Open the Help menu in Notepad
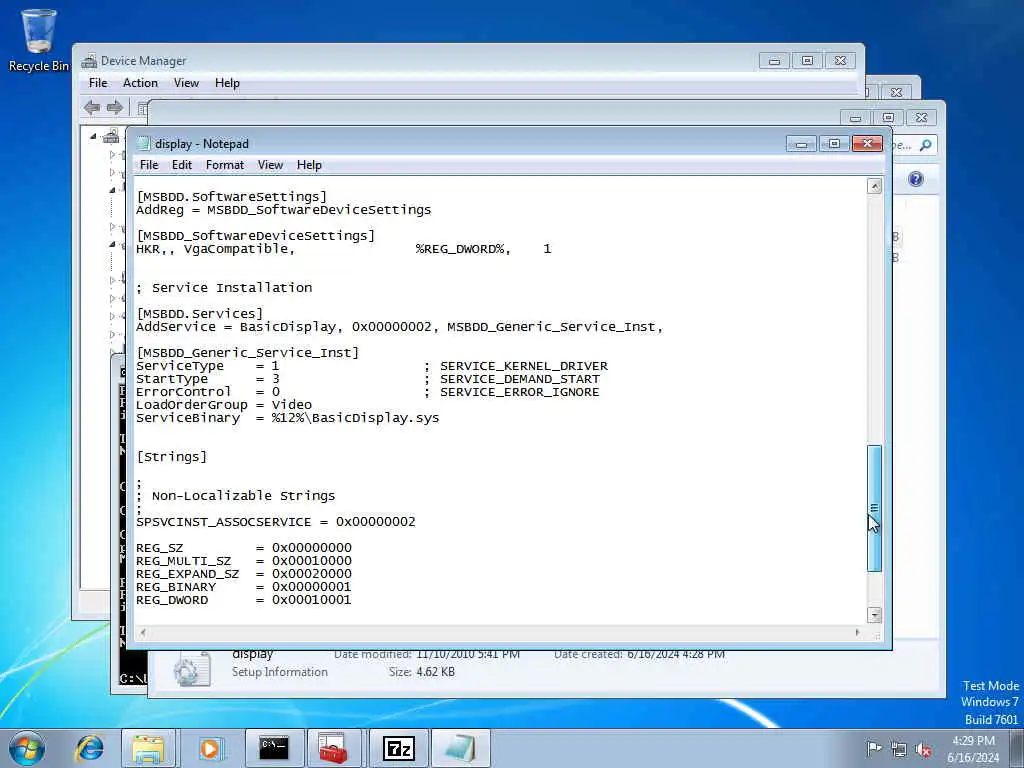The width and height of the screenshot is (1024, 768). [309, 165]
